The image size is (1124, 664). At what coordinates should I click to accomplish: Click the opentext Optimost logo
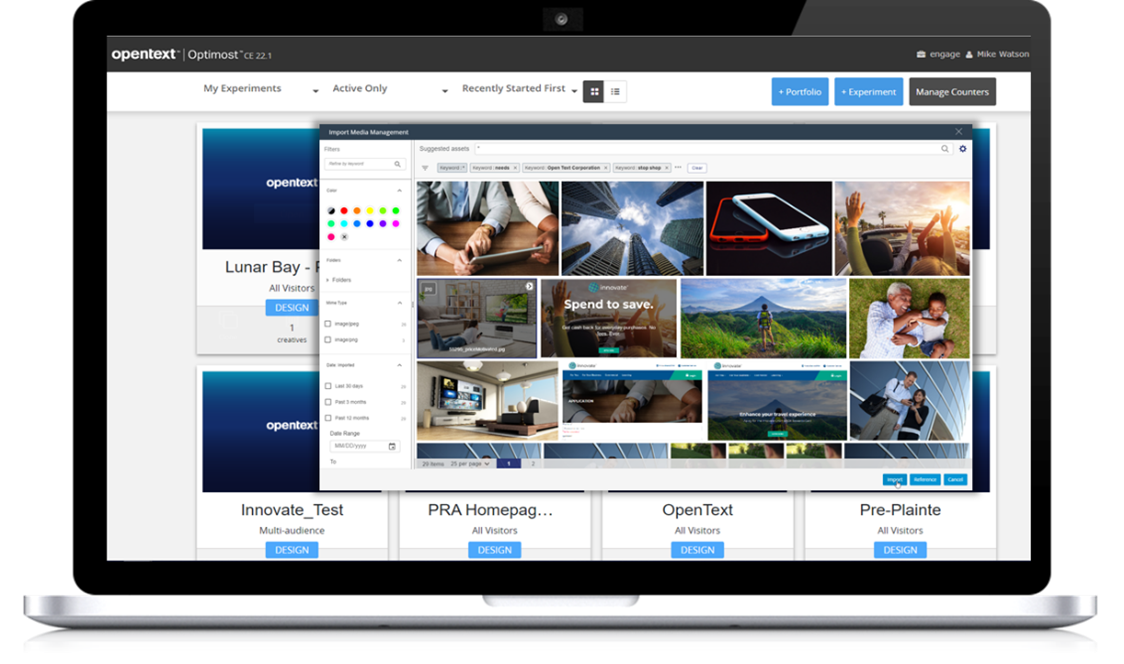coord(191,54)
